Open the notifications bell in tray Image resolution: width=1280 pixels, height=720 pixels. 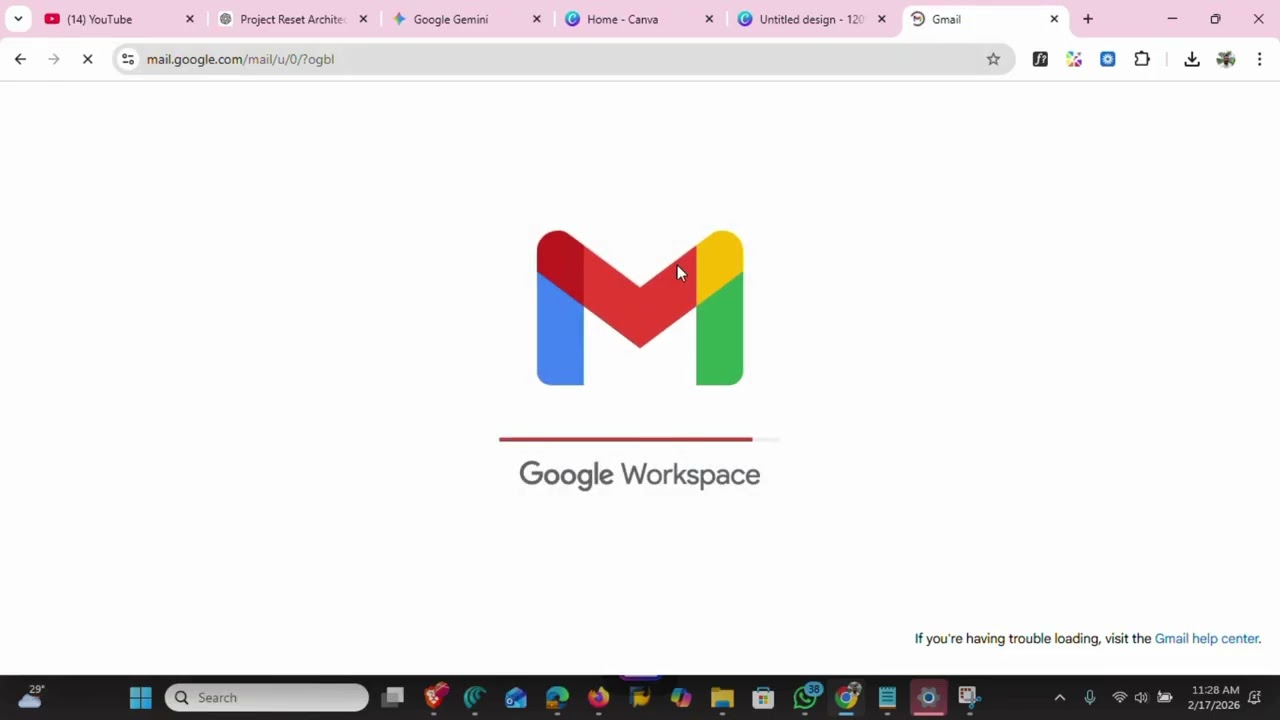pyautogui.click(x=1255, y=698)
